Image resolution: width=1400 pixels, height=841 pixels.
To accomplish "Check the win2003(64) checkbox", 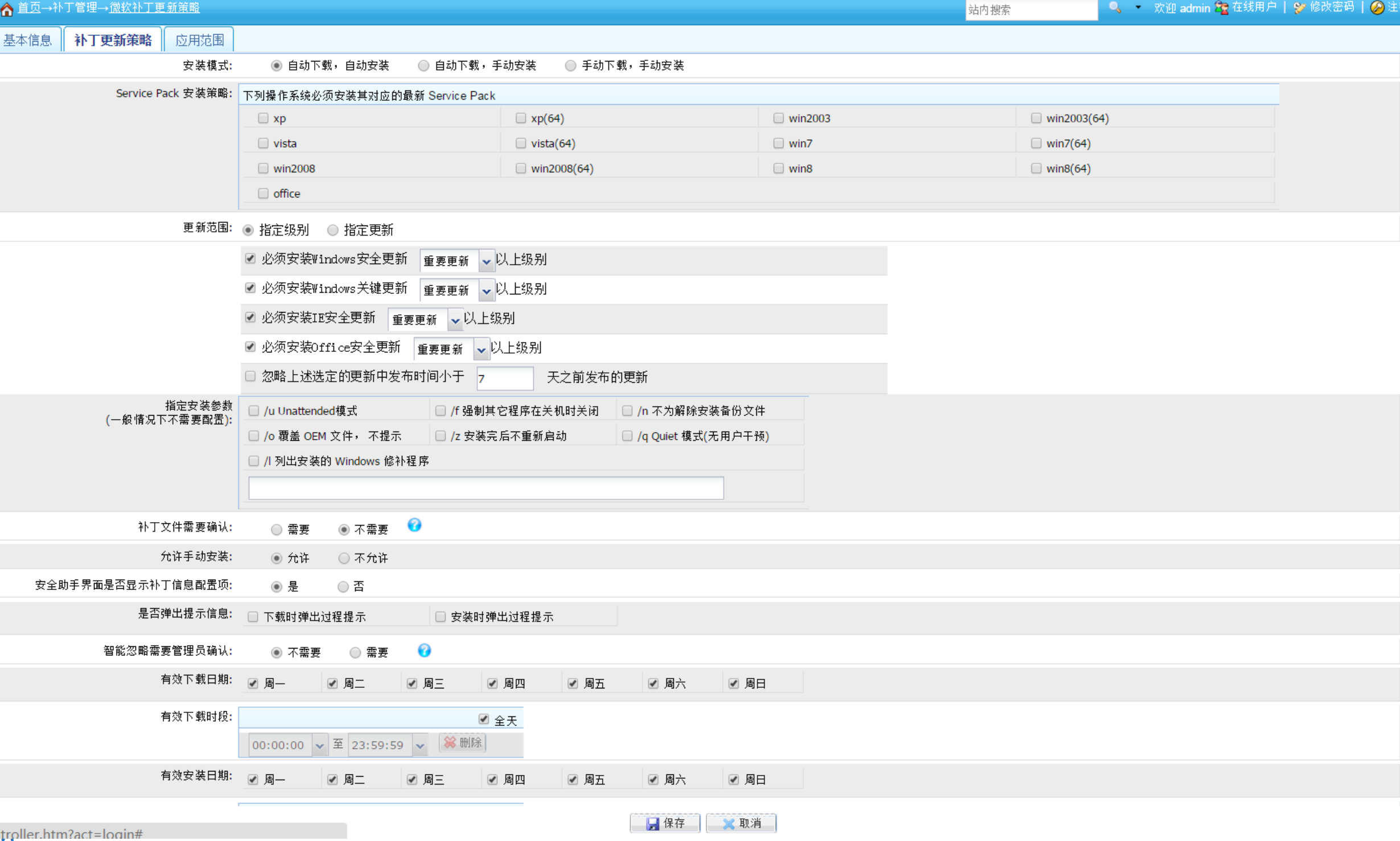I will coord(1036,118).
